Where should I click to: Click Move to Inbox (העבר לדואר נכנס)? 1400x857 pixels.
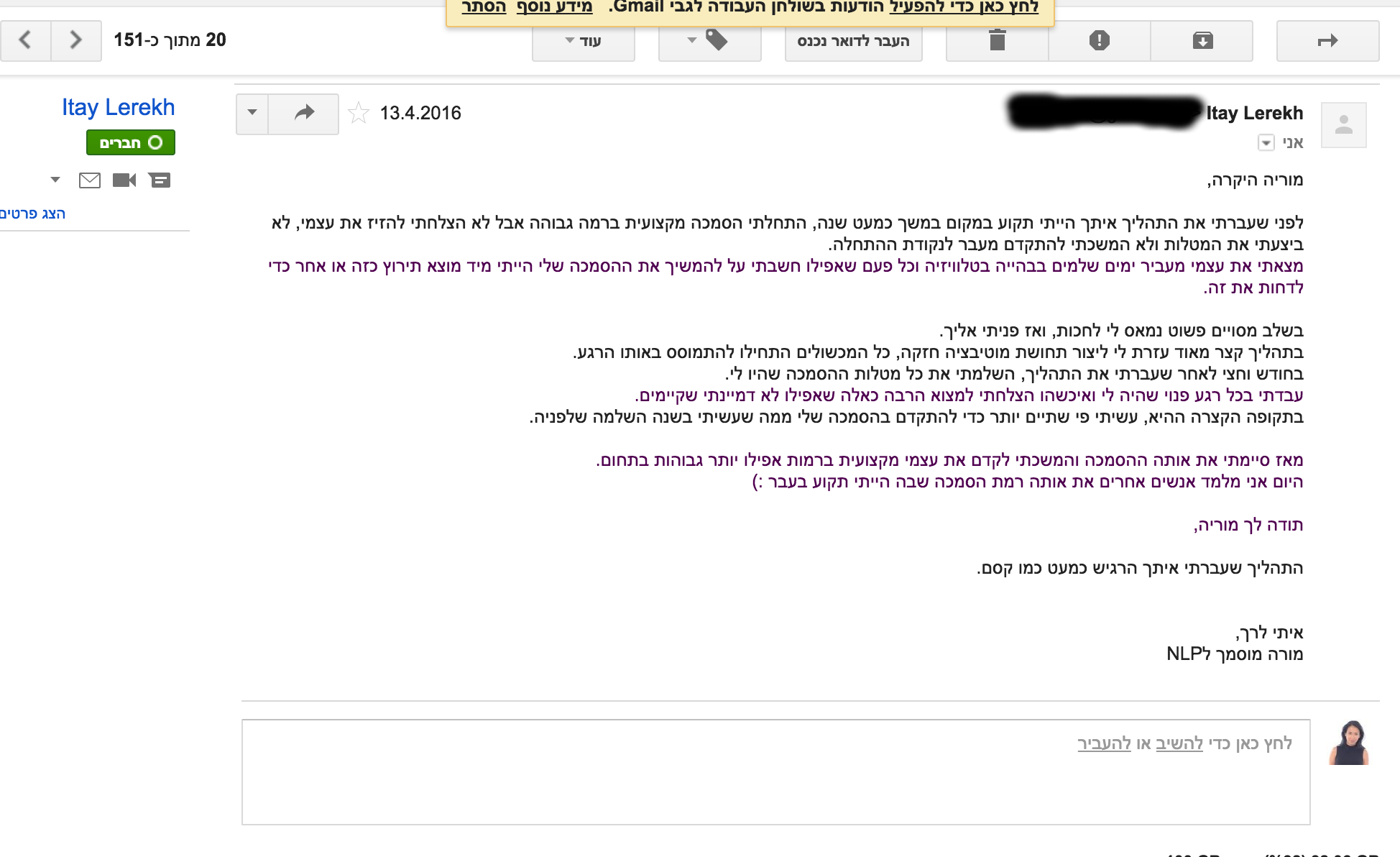853,41
